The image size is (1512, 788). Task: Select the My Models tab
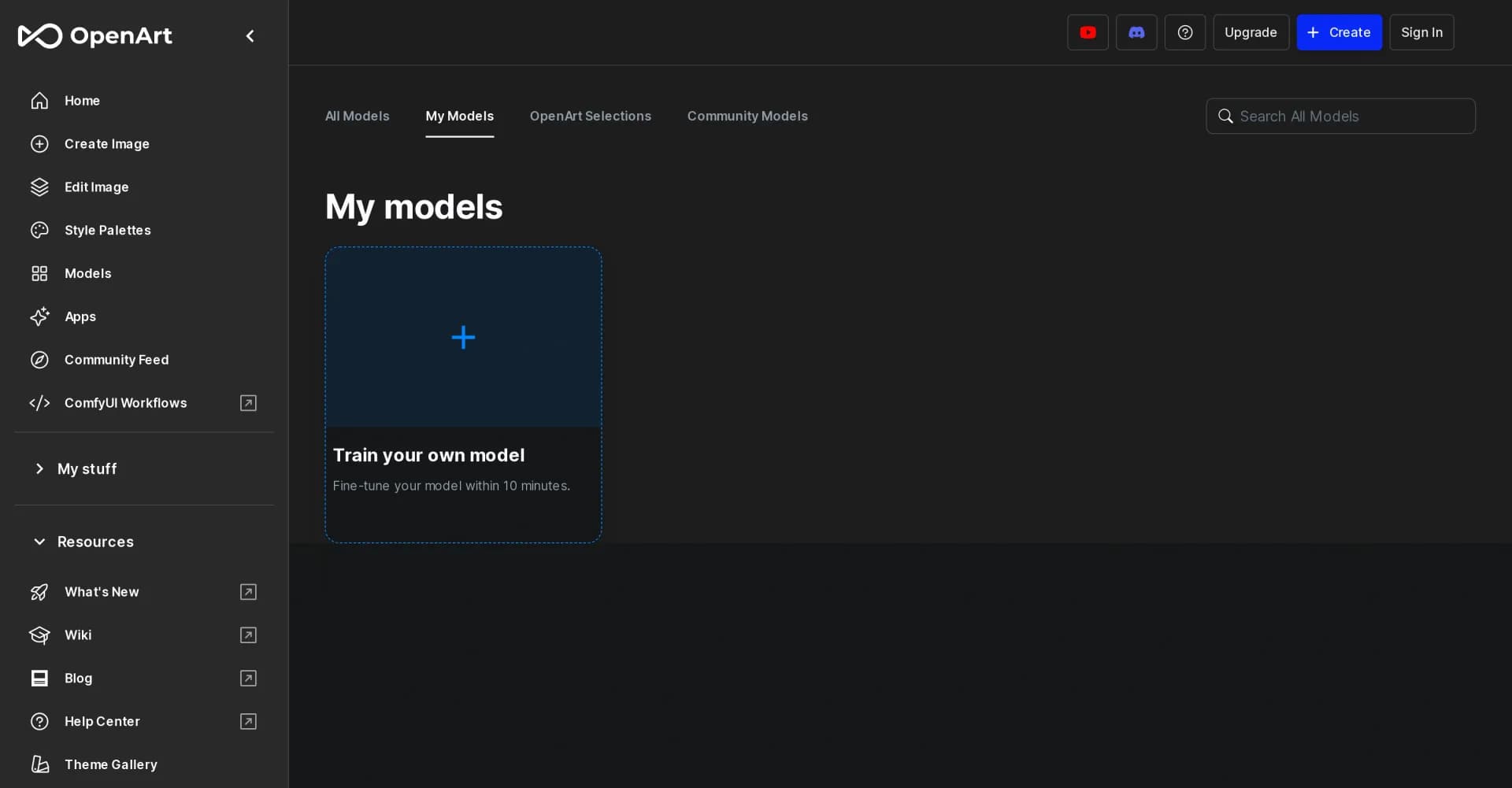click(460, 117)
